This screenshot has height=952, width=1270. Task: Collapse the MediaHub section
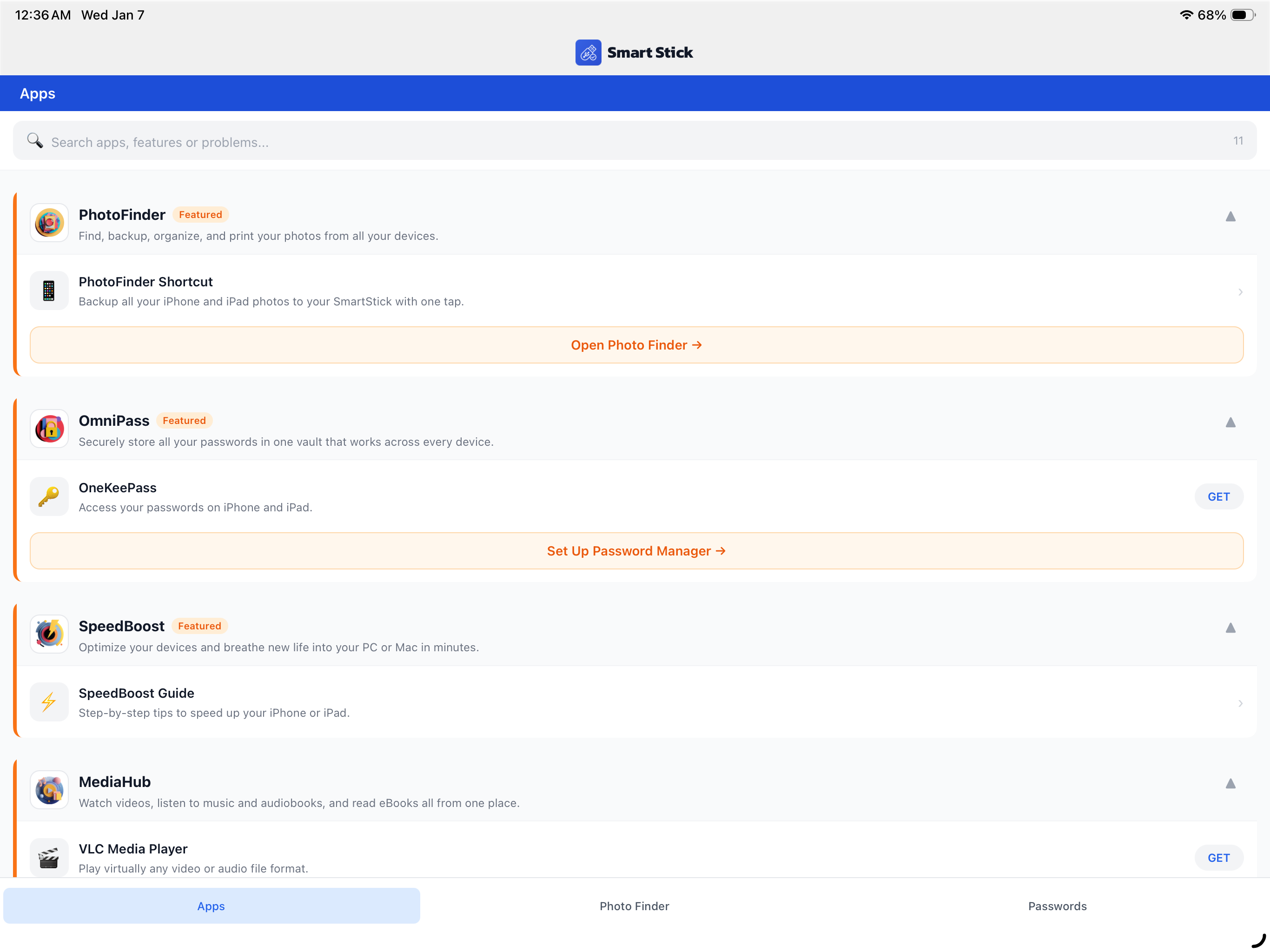pyautogui.click(x=1230, y=784)
